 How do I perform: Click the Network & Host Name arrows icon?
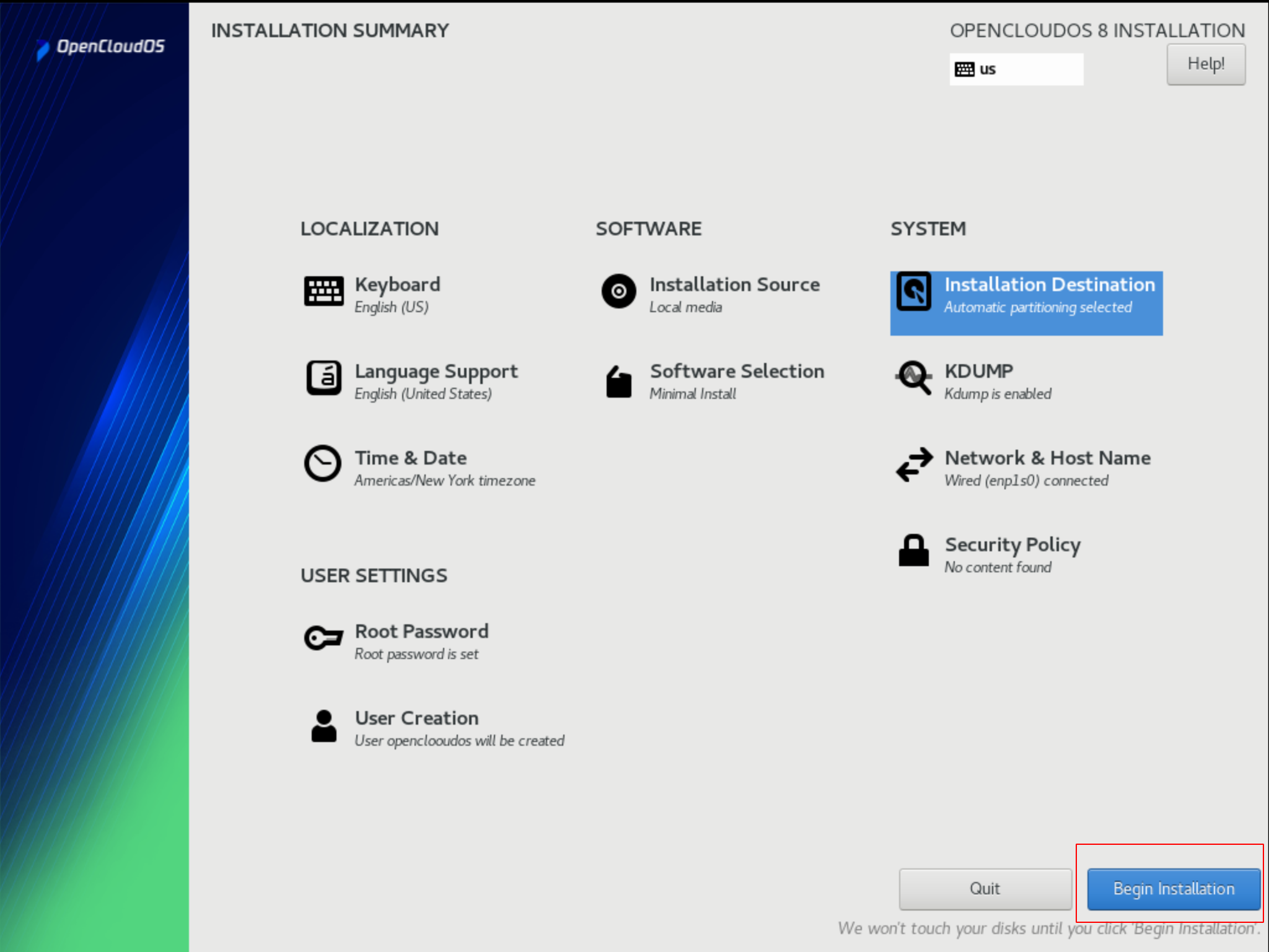(914, 465)
